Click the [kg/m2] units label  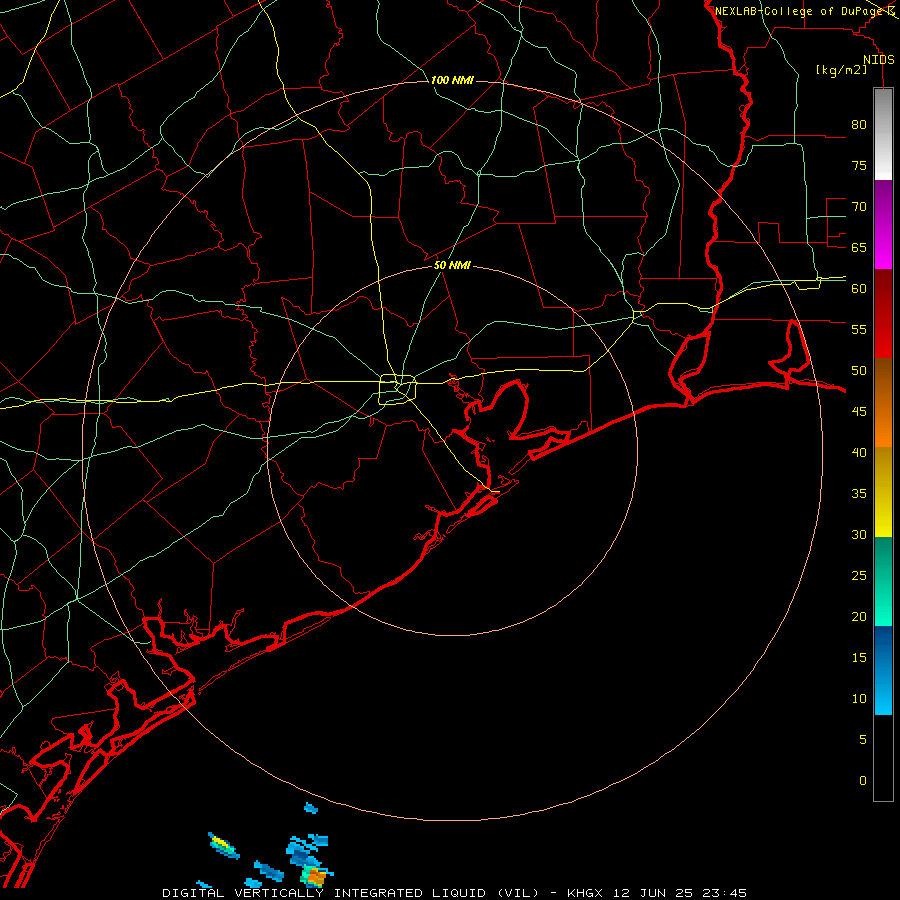click(x=841, y=70)
